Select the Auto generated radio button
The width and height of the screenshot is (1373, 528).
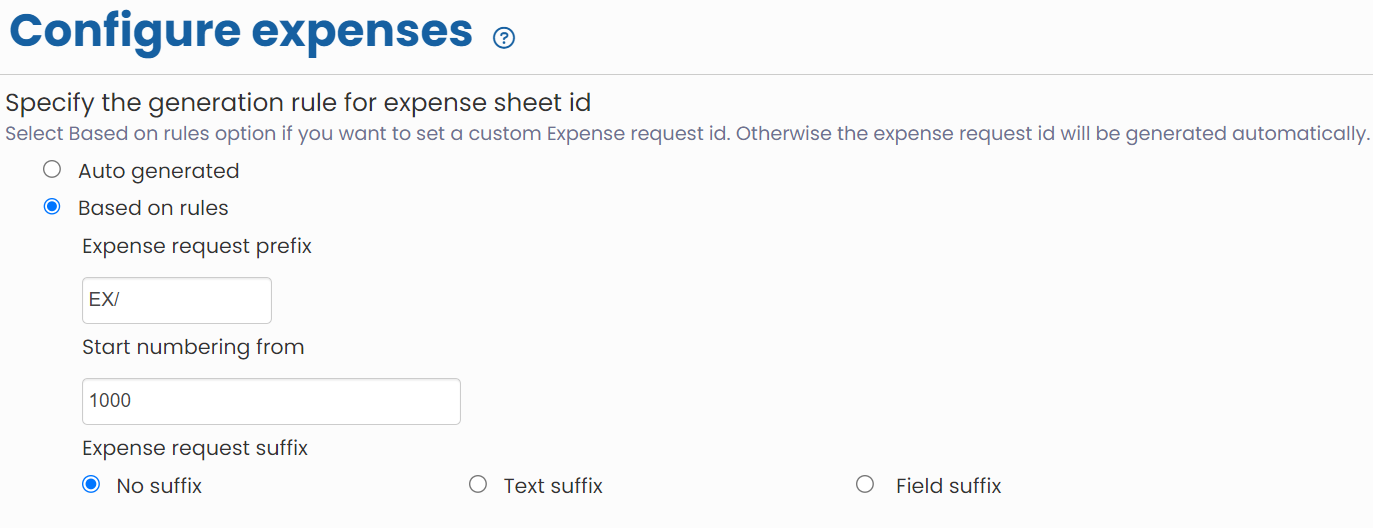pos(52,170)
